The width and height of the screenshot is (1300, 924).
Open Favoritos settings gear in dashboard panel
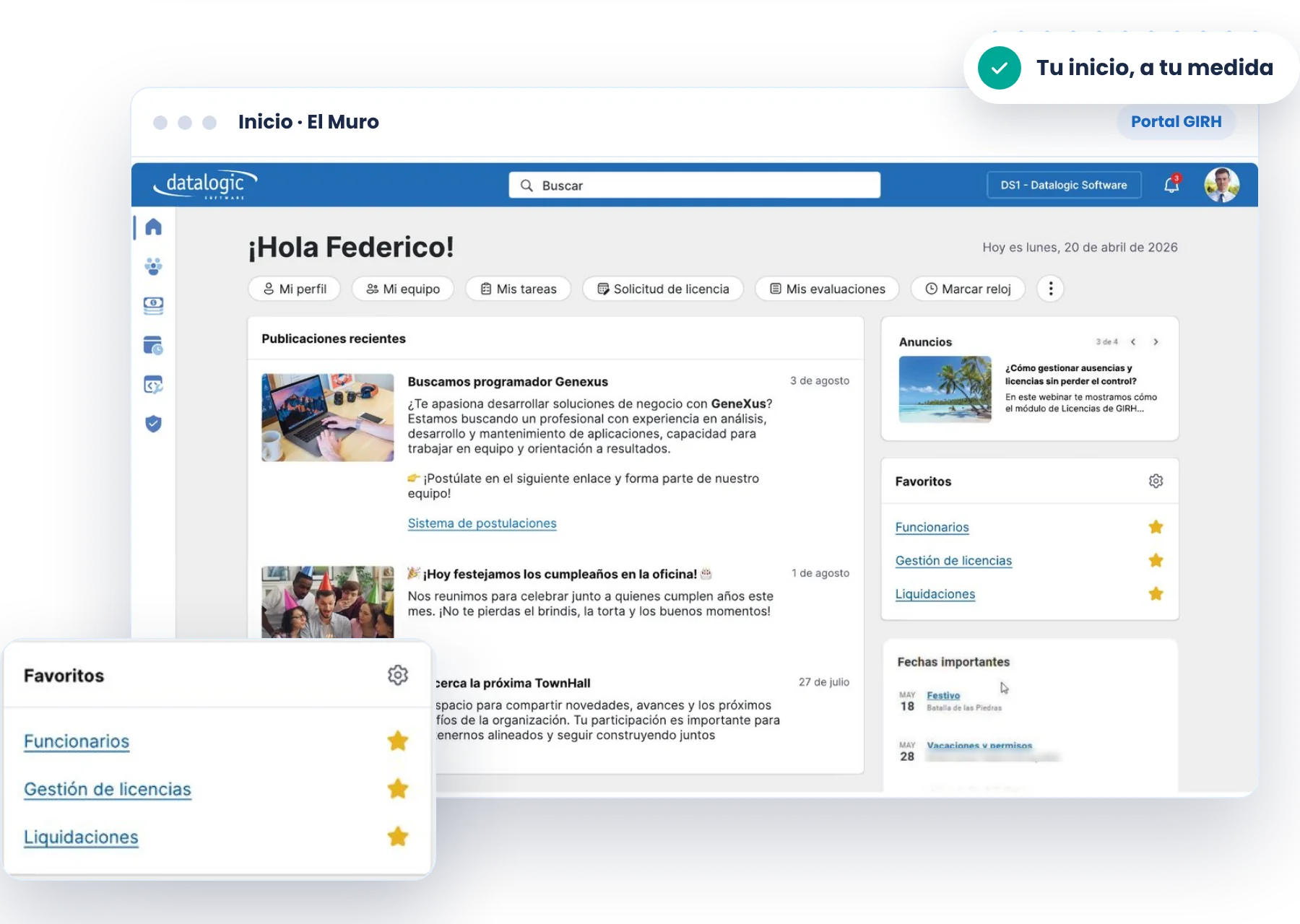click(1156, 481)
